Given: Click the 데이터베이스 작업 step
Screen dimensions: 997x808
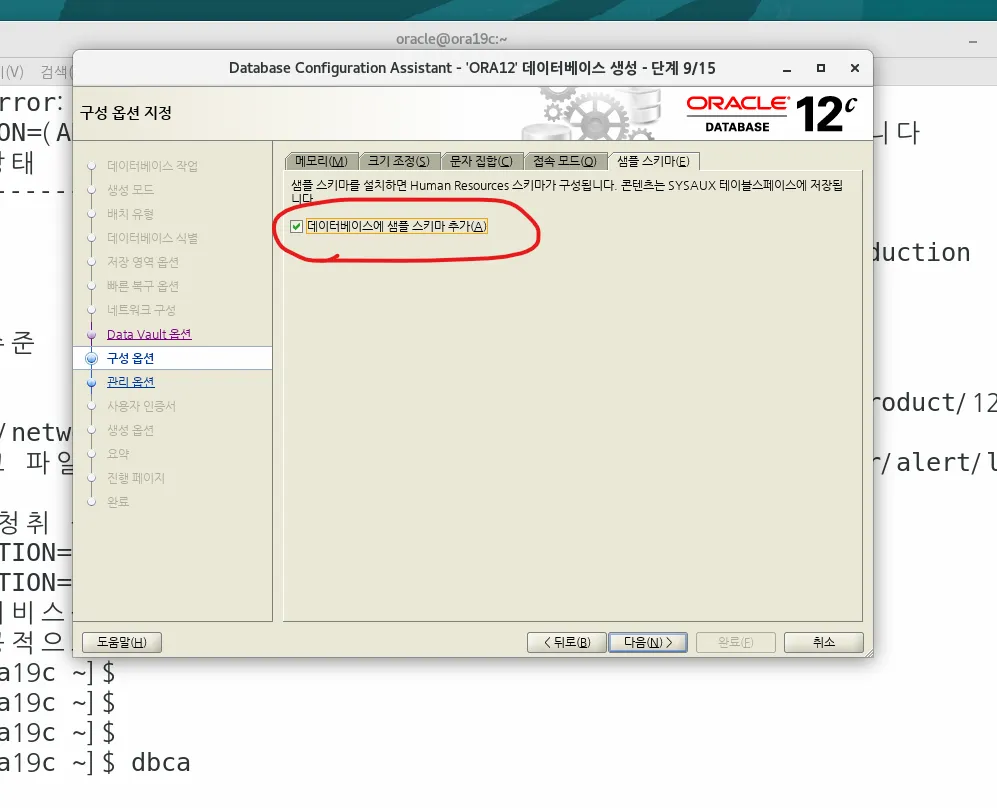Looking at the screenshot, I should (153, 166).
